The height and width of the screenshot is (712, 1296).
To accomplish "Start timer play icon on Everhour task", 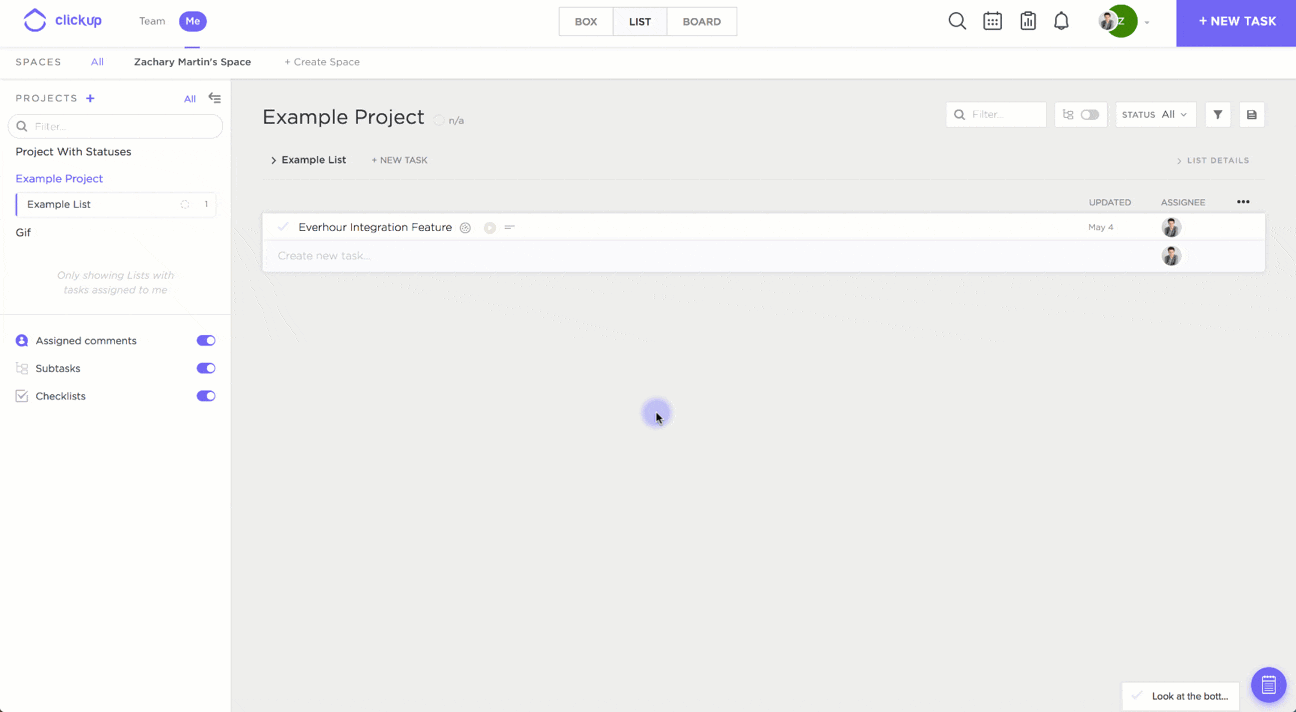I will tap(490, 228).
